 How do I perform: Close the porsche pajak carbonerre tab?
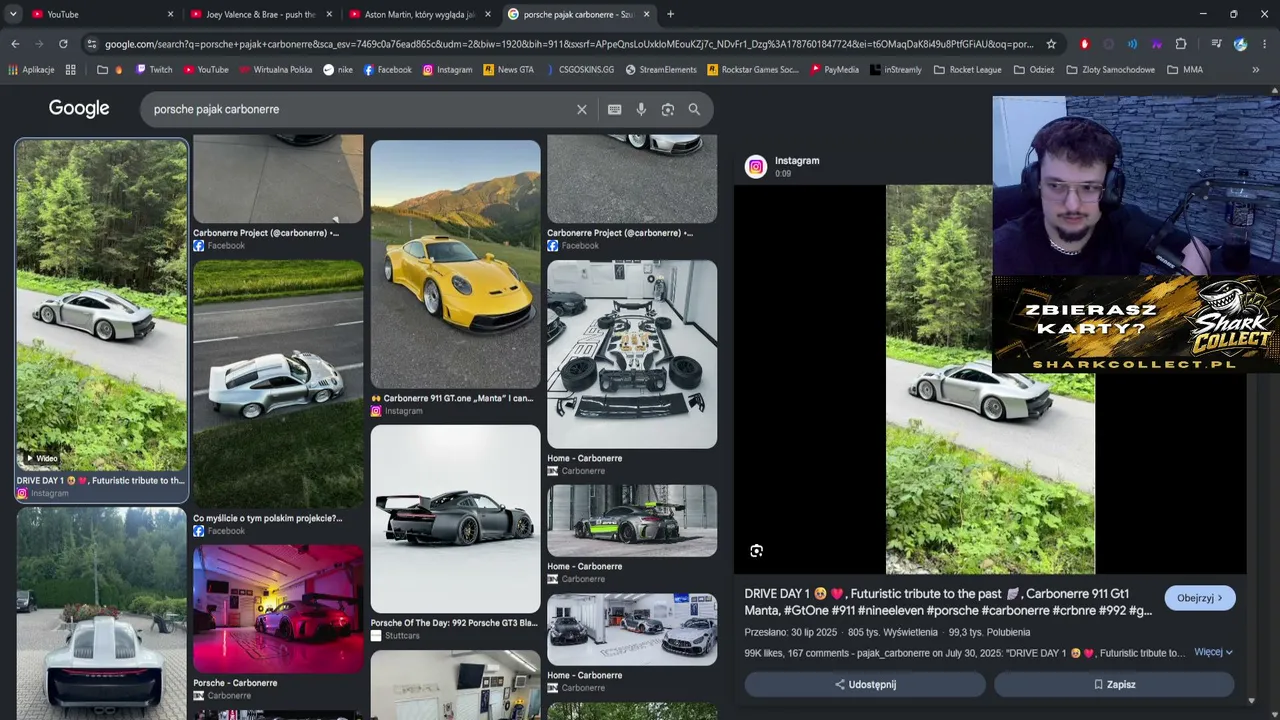647,14
